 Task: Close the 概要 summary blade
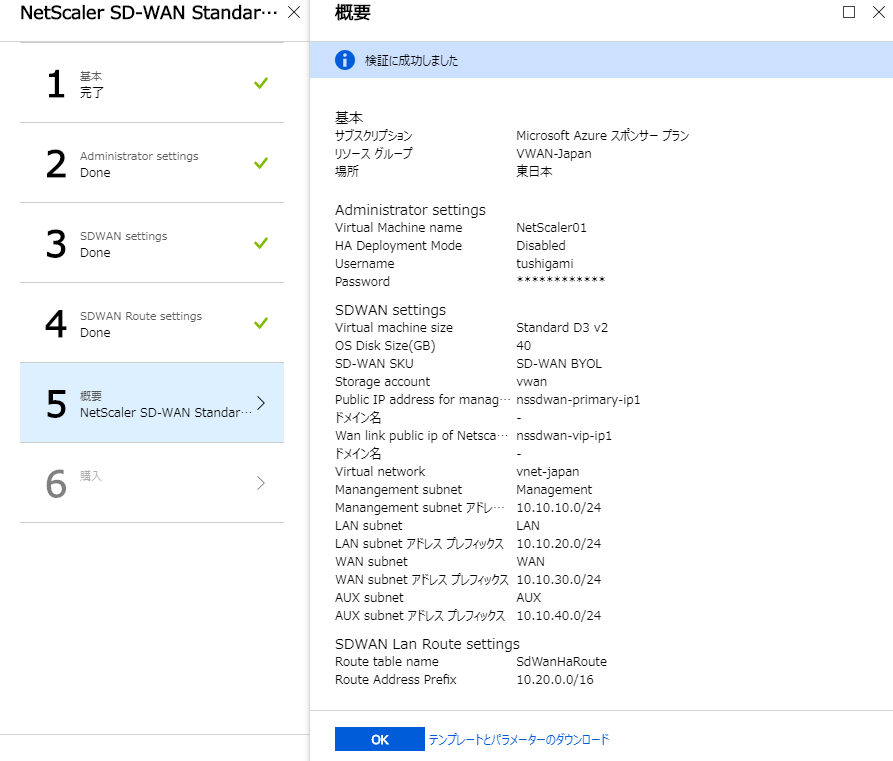(x=879, y=12)
